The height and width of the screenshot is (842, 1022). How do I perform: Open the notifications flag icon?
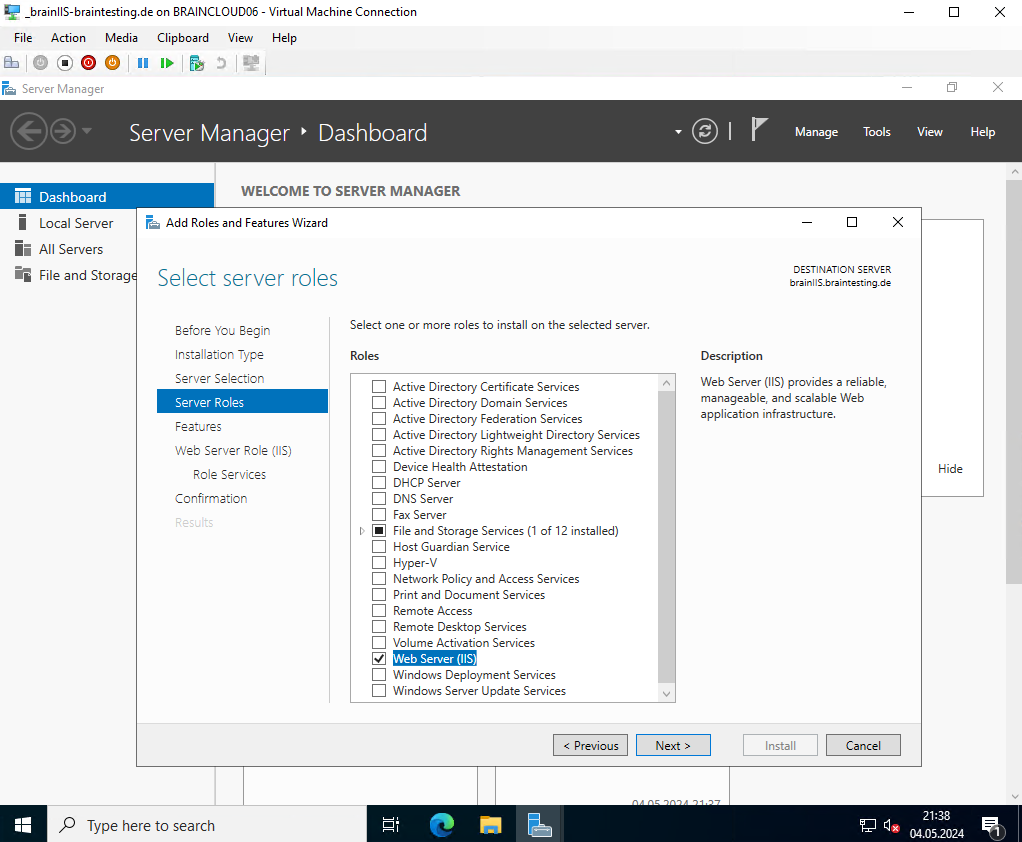point(759,130)
